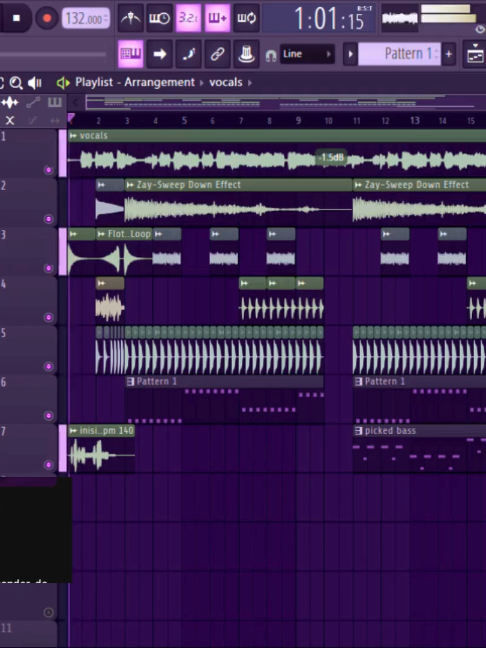Click the vocals breadcrumb label
The width and height of the screenshot is (486, 648).
226,82
